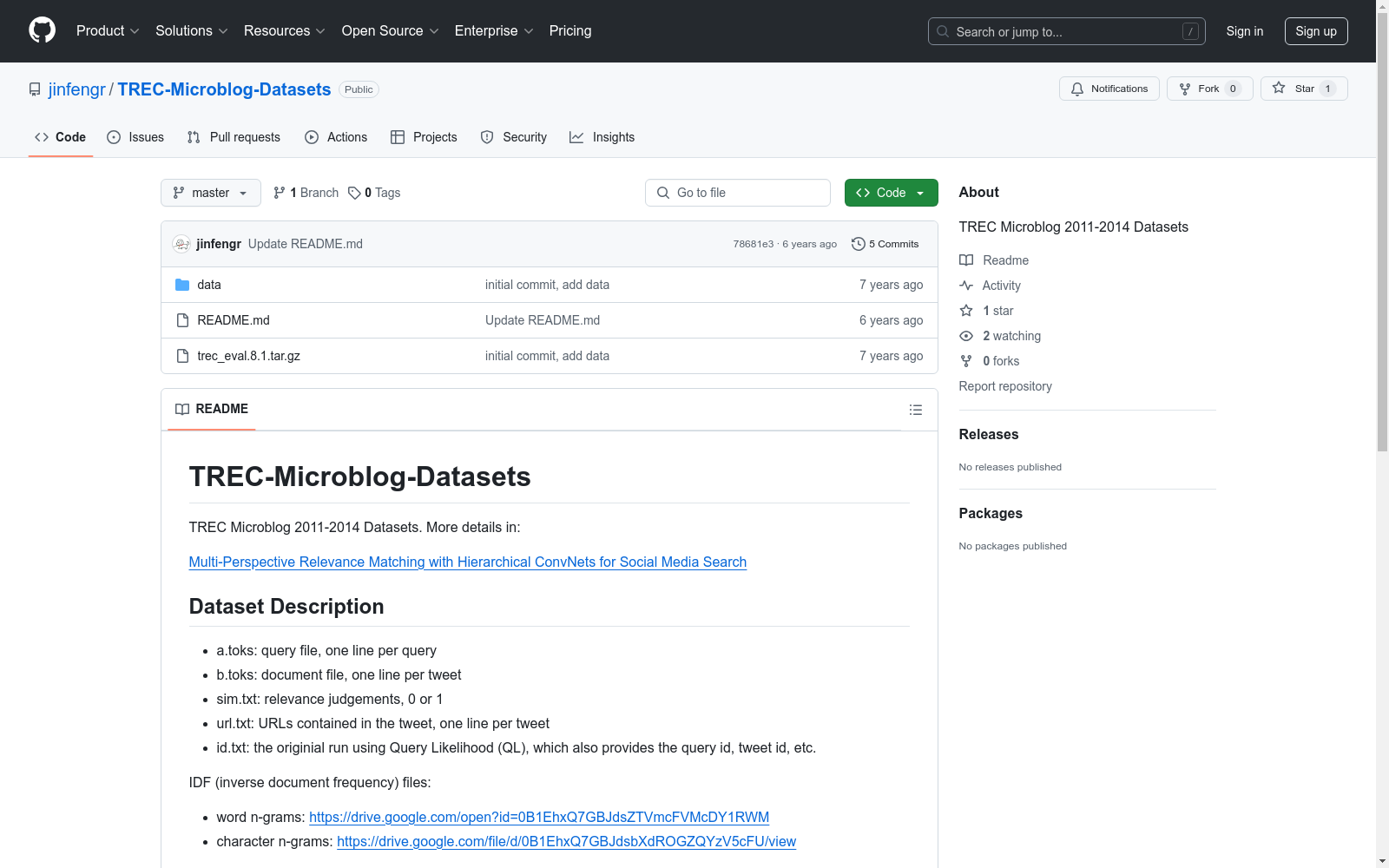The image size is (1389, 868).
Task: Open the Activity link in About
Action: coord(991,286)
